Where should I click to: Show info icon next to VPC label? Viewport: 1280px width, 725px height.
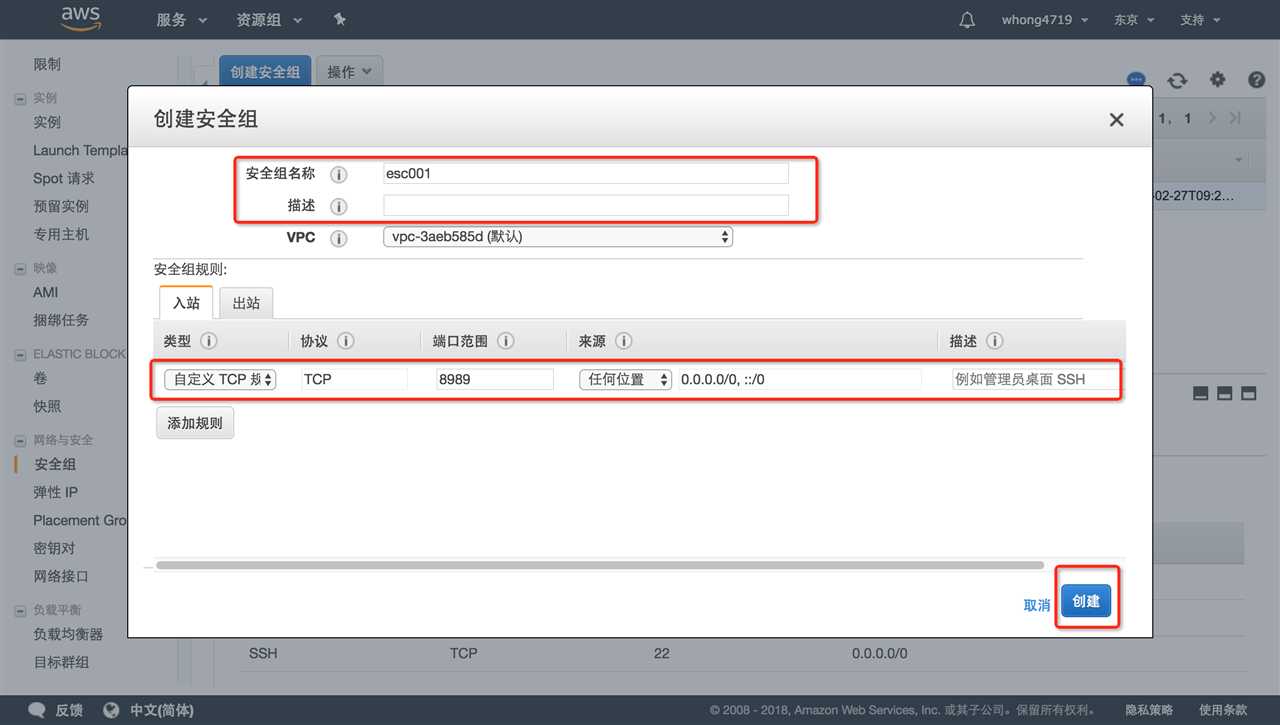[x=339, y=238]
